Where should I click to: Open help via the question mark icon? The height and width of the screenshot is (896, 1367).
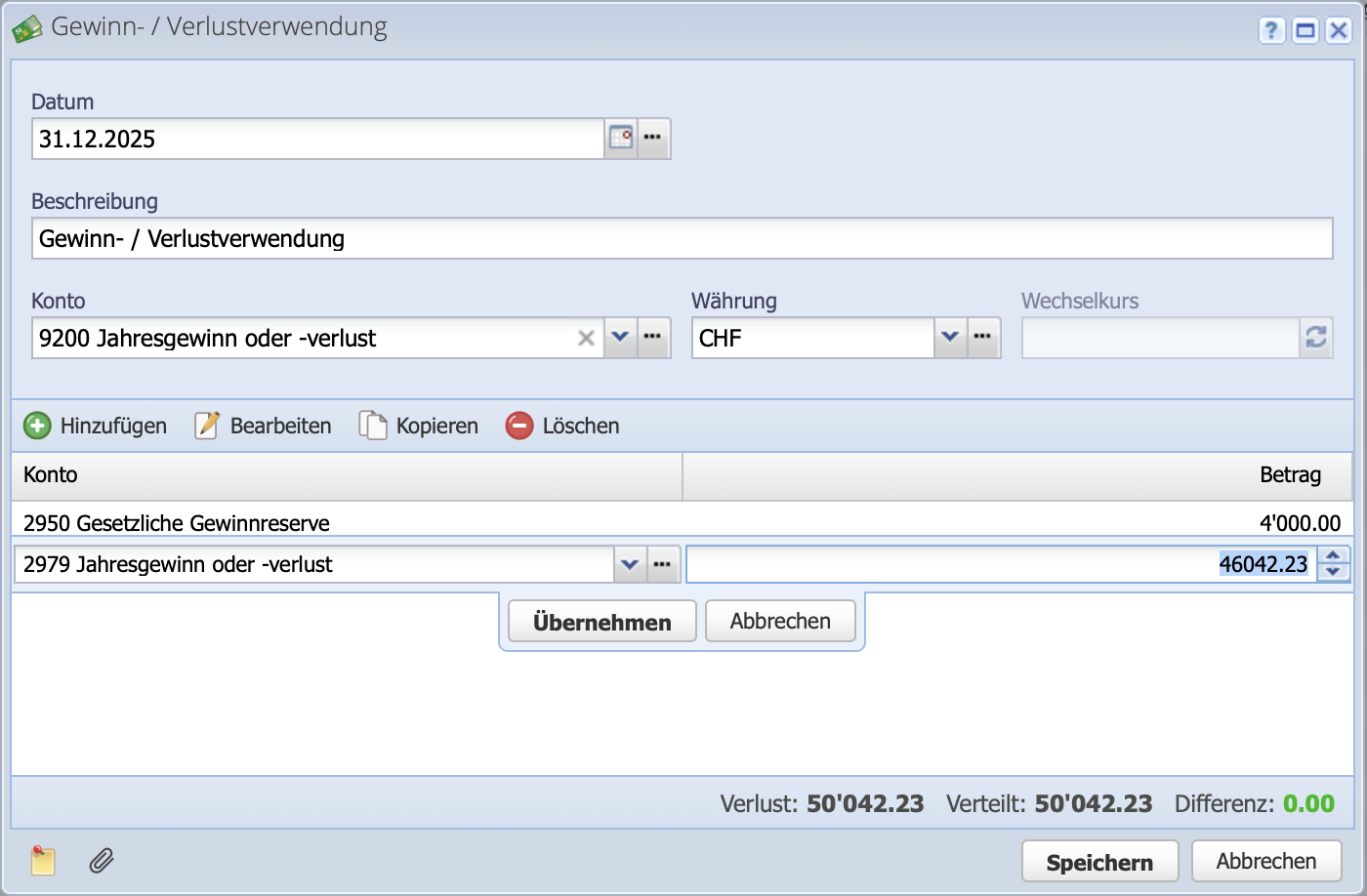(x=1271, y=30)
